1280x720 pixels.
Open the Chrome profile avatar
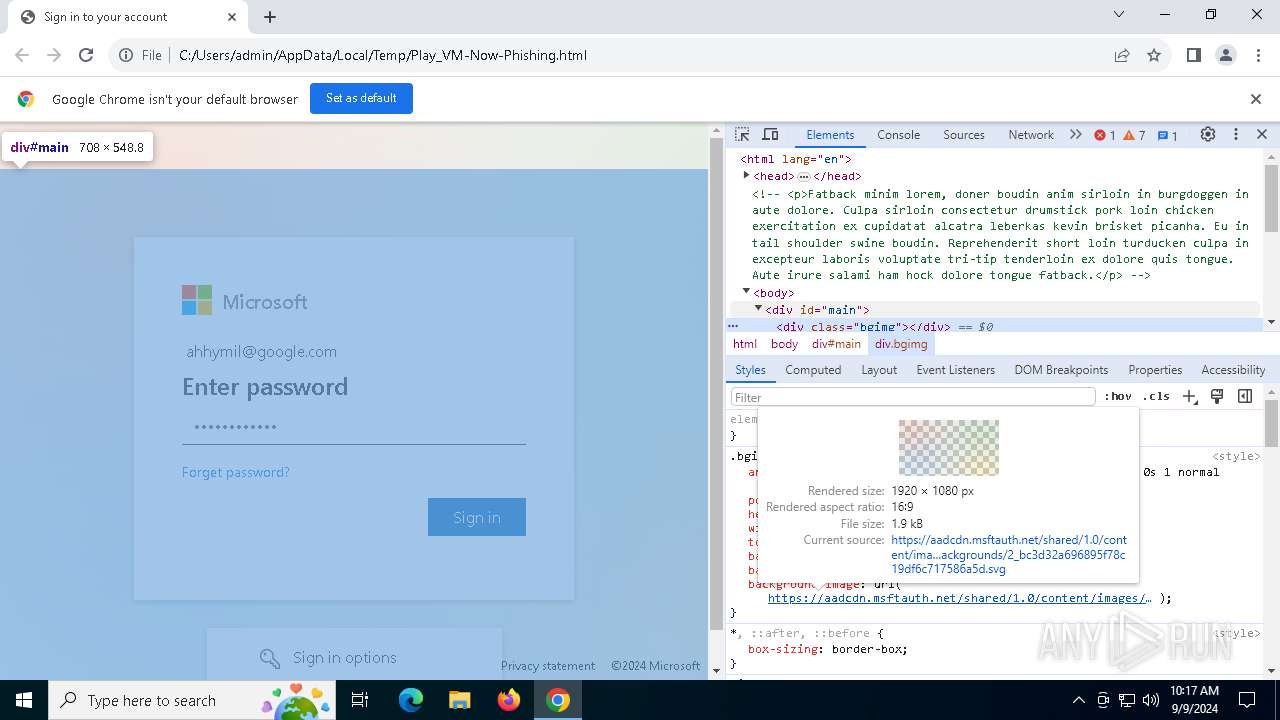click(x=1226, y=55)
